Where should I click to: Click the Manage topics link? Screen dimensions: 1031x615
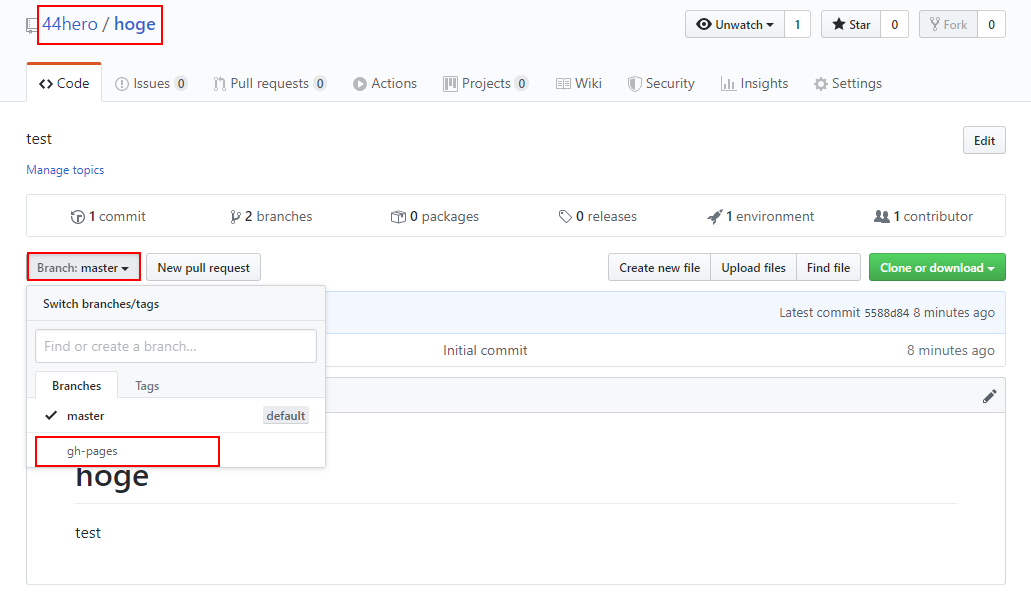coord(65,170)
